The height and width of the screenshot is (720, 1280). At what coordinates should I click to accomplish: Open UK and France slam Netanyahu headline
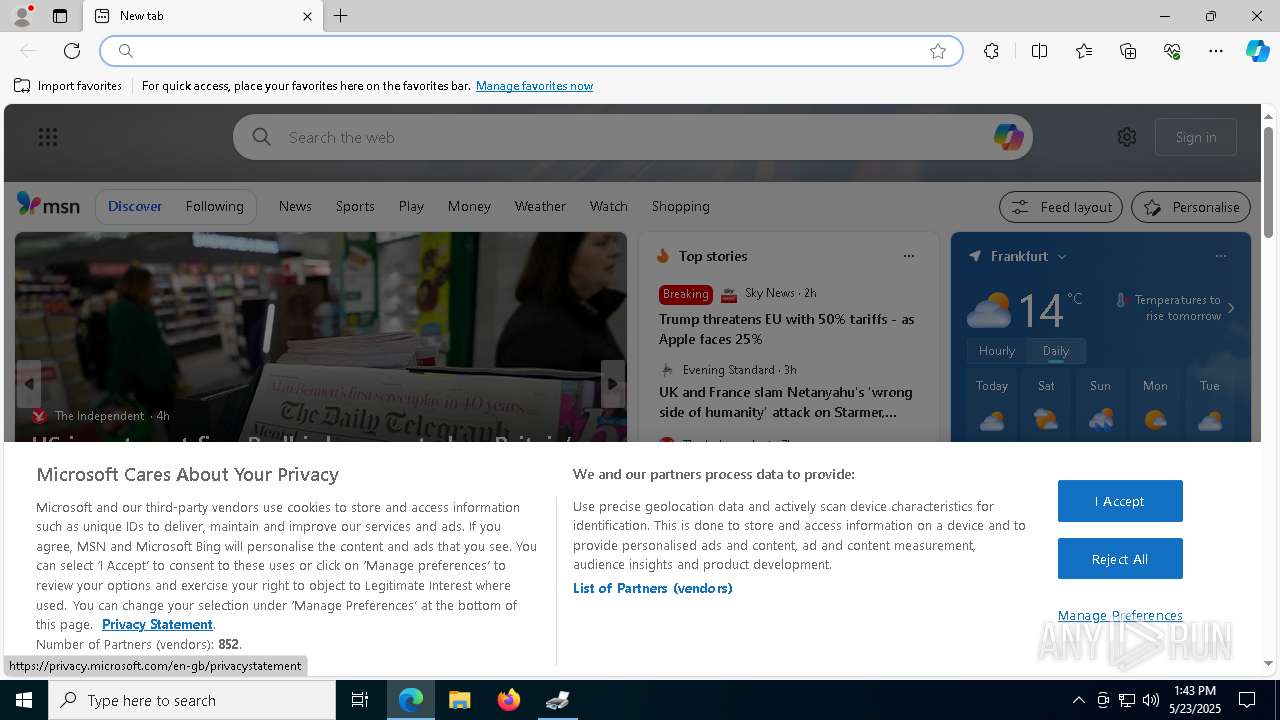(x=786, y=402)
